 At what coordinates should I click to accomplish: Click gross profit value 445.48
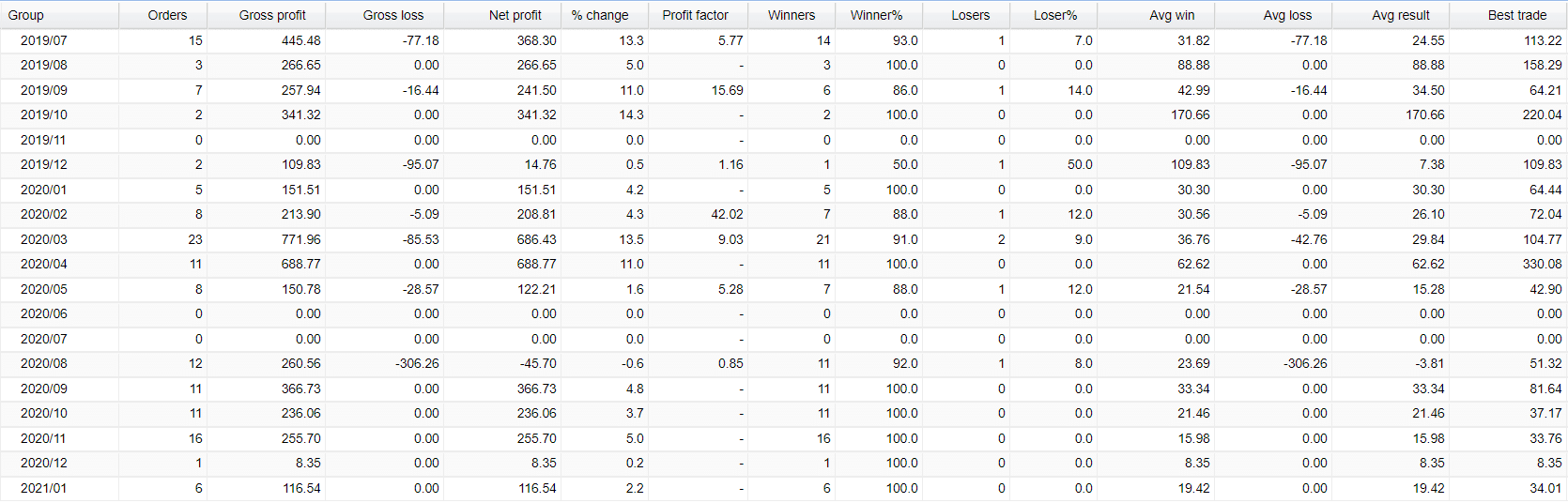coord(301,40)
